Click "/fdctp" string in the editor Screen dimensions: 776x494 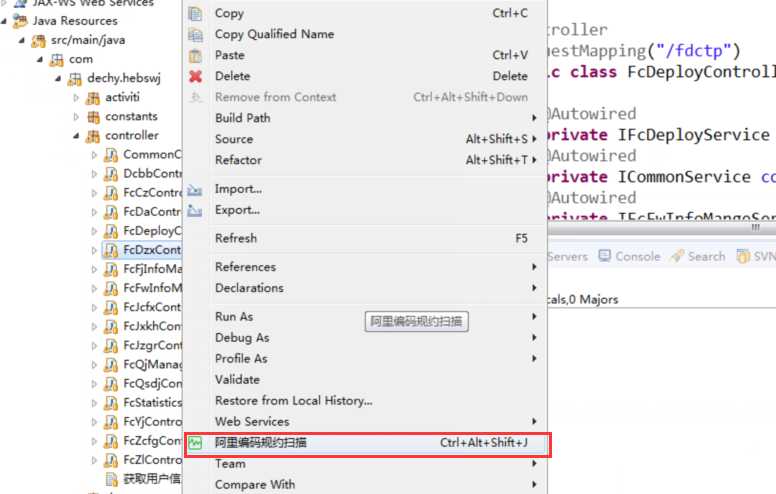pos(693,50)
